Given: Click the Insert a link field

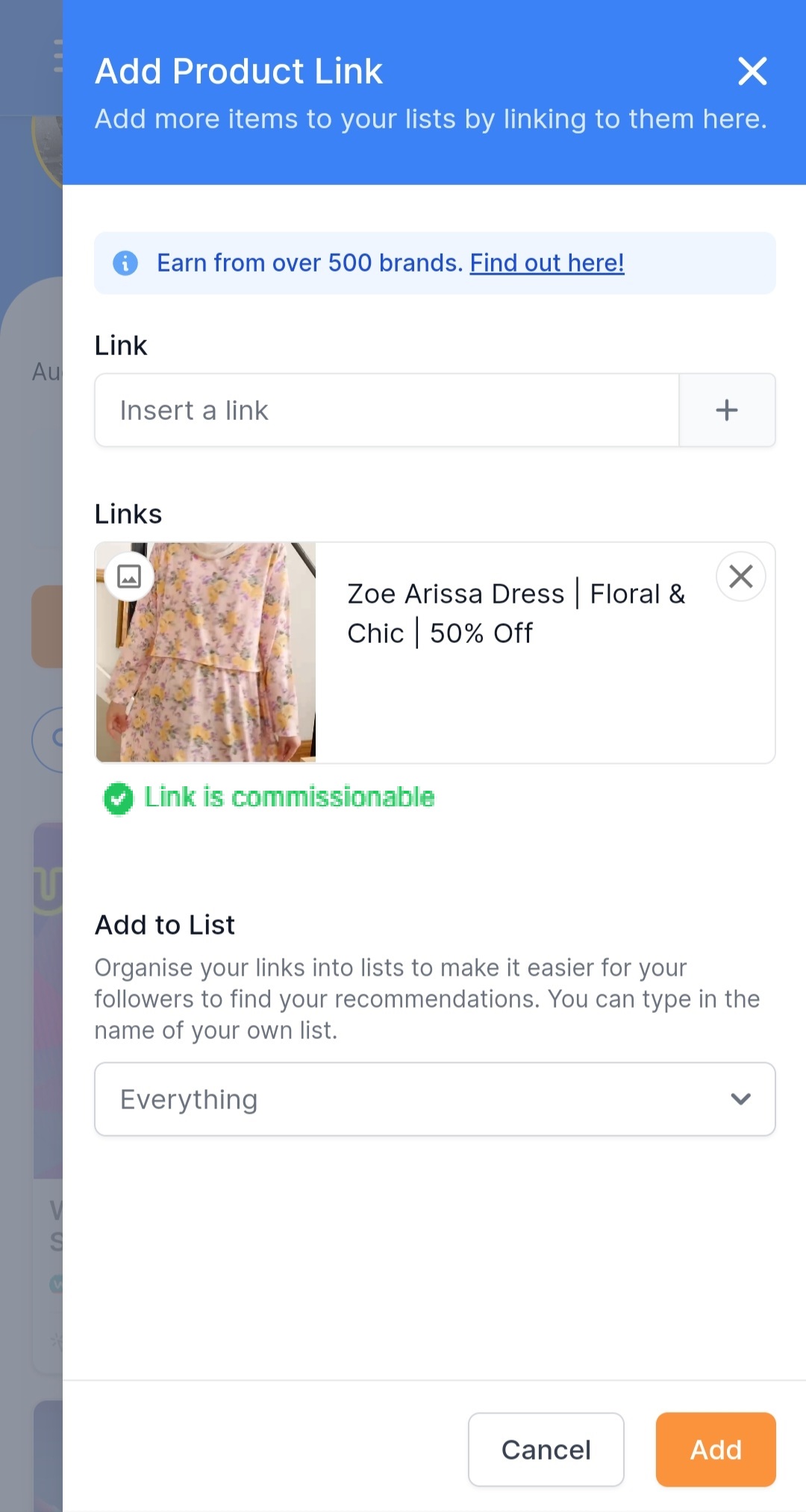Looking at the screenshot, I should pos(387,410).
